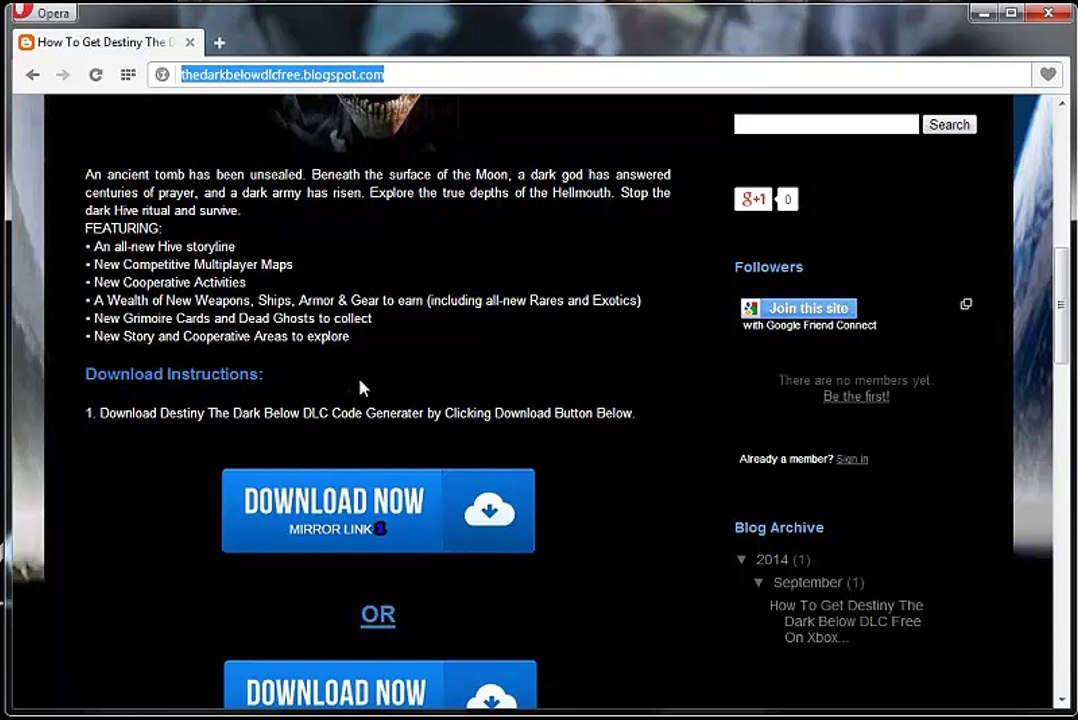The width and height of the screenshot is (1078, 720).
Task: Click the blog search input box
Action: 826,124
